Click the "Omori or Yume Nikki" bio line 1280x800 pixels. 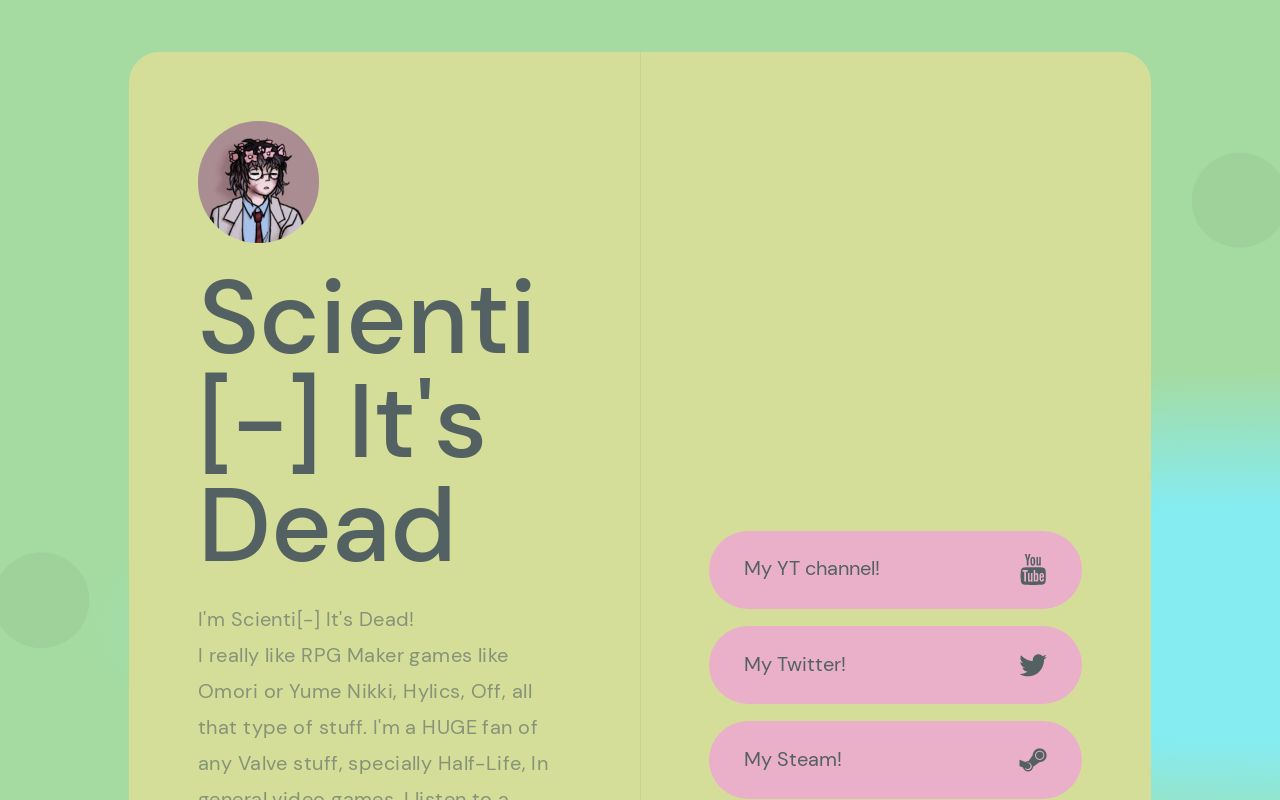click(x=365, y=691)
